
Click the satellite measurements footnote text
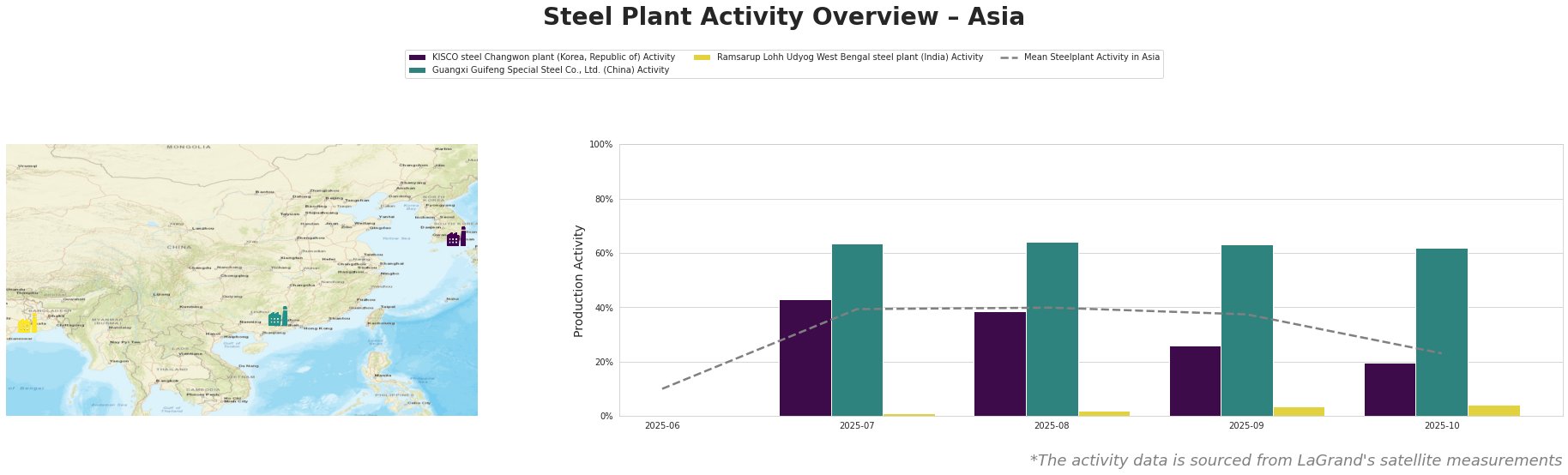1295,460
